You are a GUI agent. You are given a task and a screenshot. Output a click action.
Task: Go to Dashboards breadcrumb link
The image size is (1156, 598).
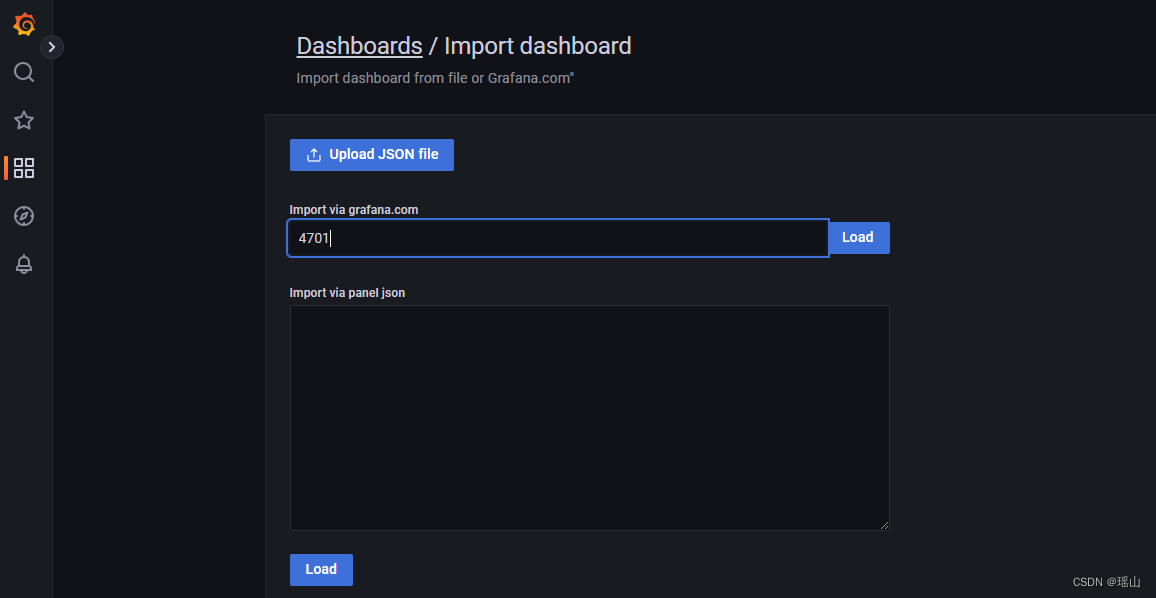(x=359, y=46)
